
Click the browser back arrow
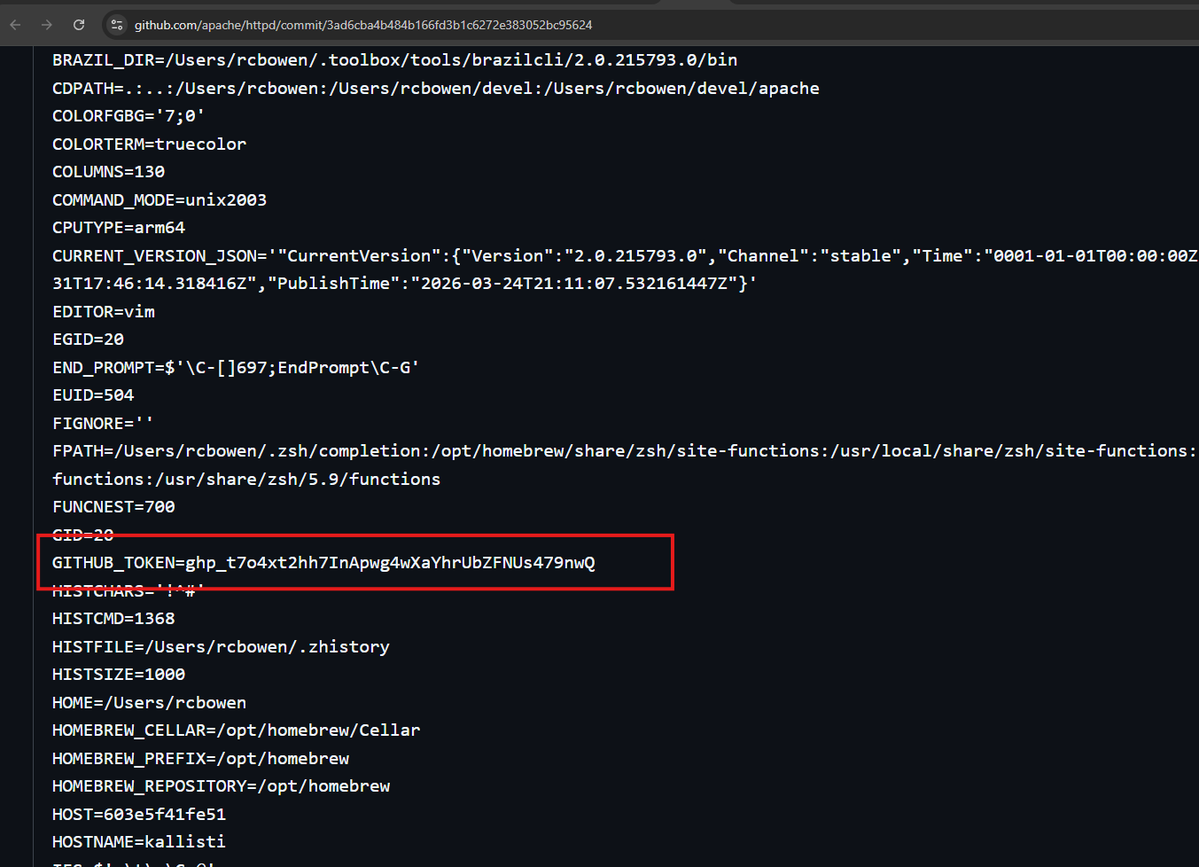pyautogui.click(x=15, y=25)
